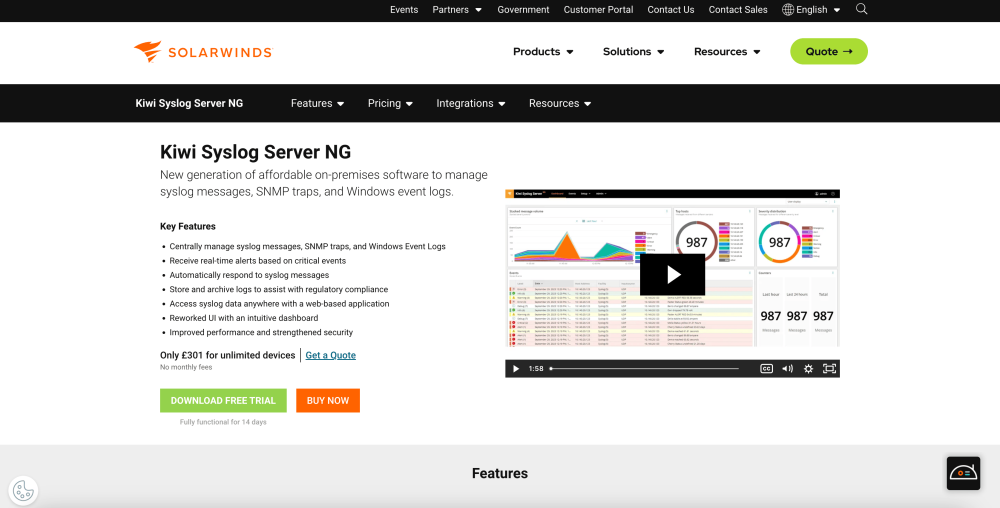Click the Features section heading

pos(500,473)
